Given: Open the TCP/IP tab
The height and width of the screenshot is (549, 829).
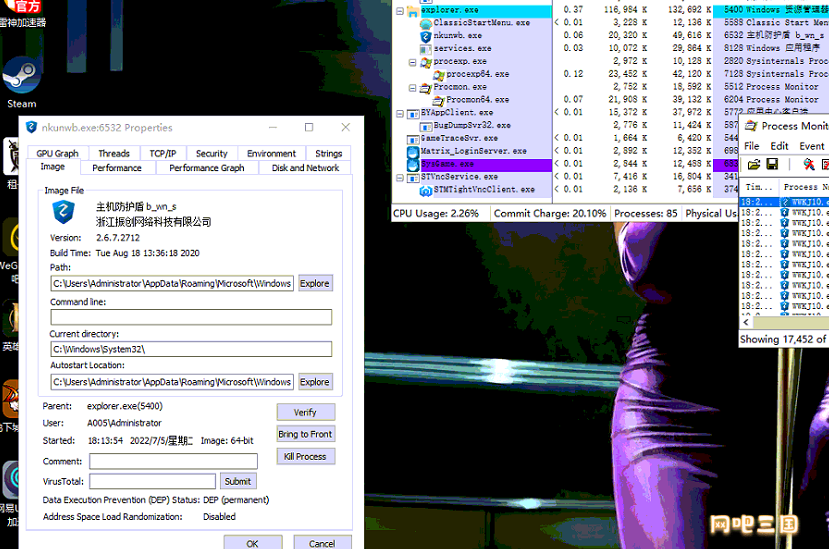Looking at the screenshot, I should click(163, 153).
